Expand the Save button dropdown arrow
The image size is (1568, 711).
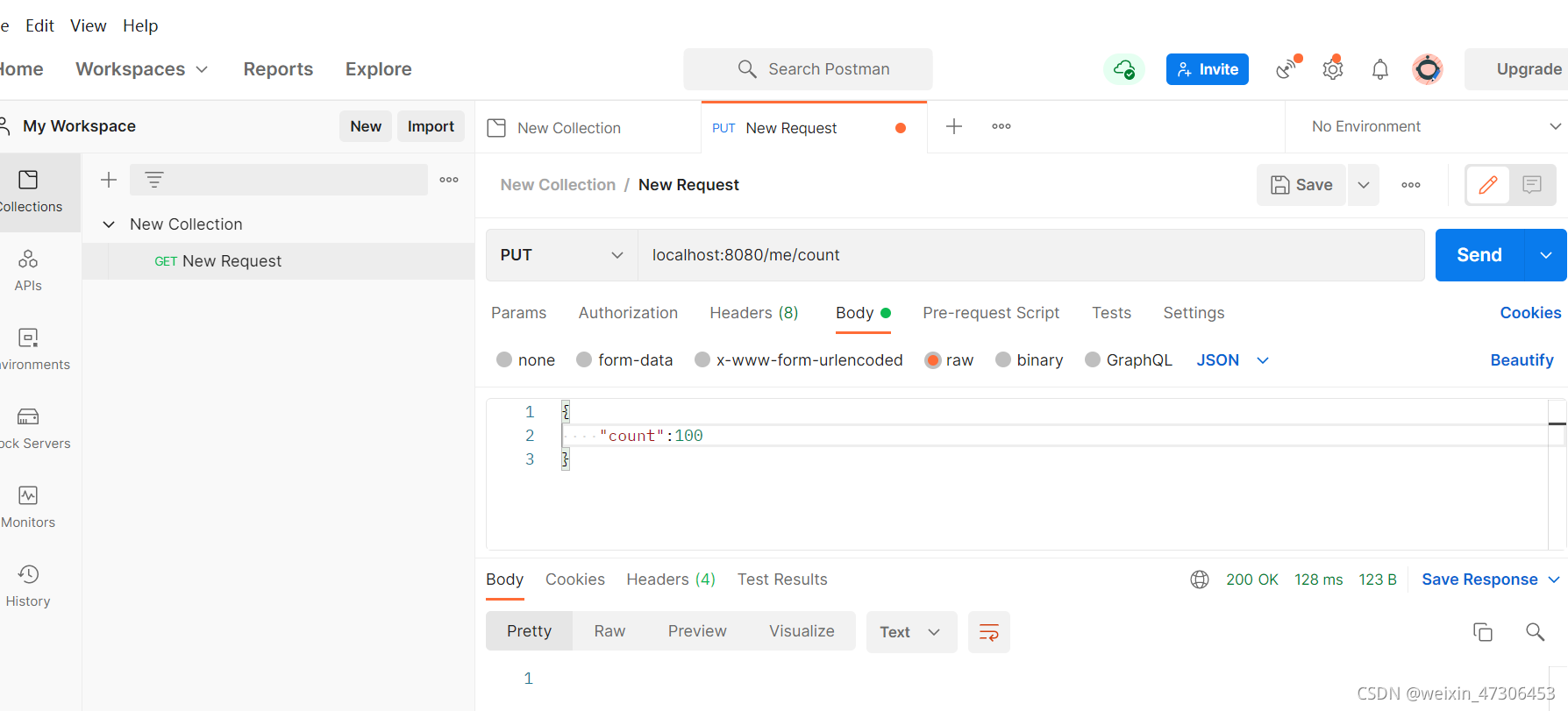coord(1364,185)
